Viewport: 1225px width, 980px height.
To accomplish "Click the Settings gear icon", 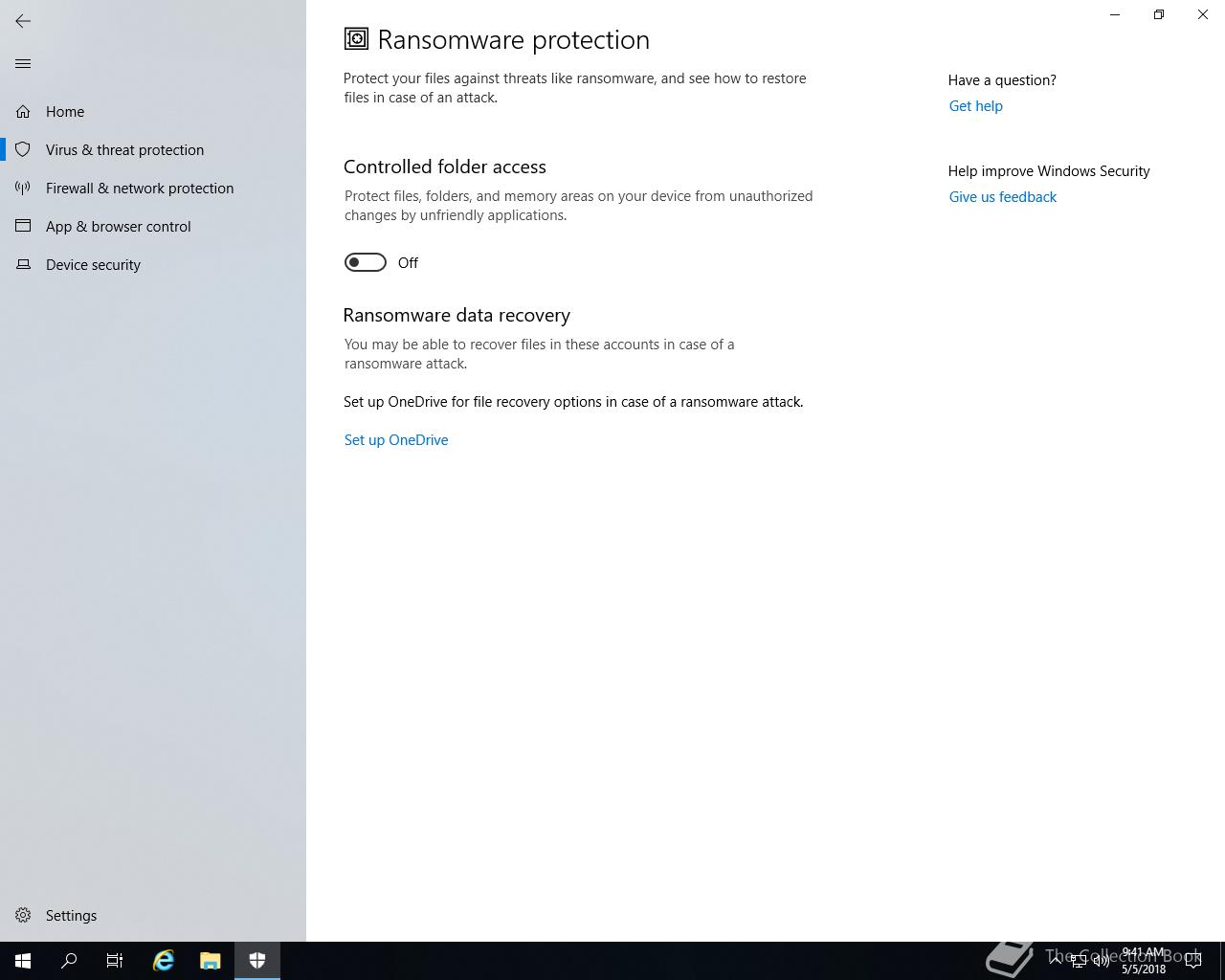I will point(23,916).
